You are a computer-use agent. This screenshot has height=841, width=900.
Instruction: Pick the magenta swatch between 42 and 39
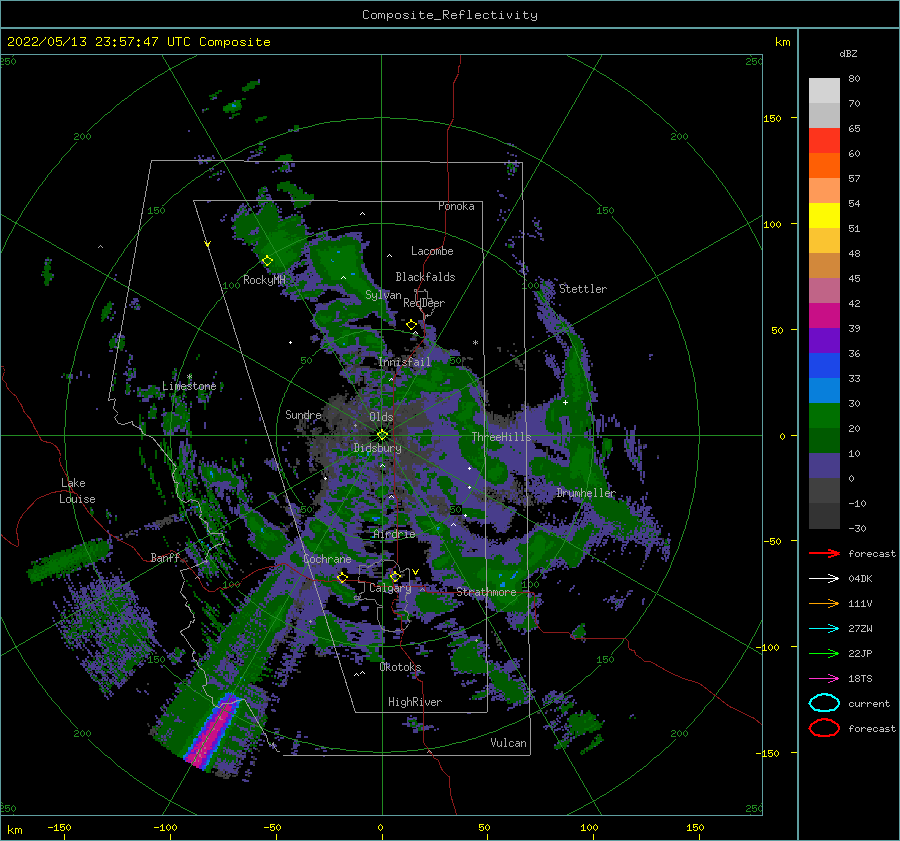[824, 316]
